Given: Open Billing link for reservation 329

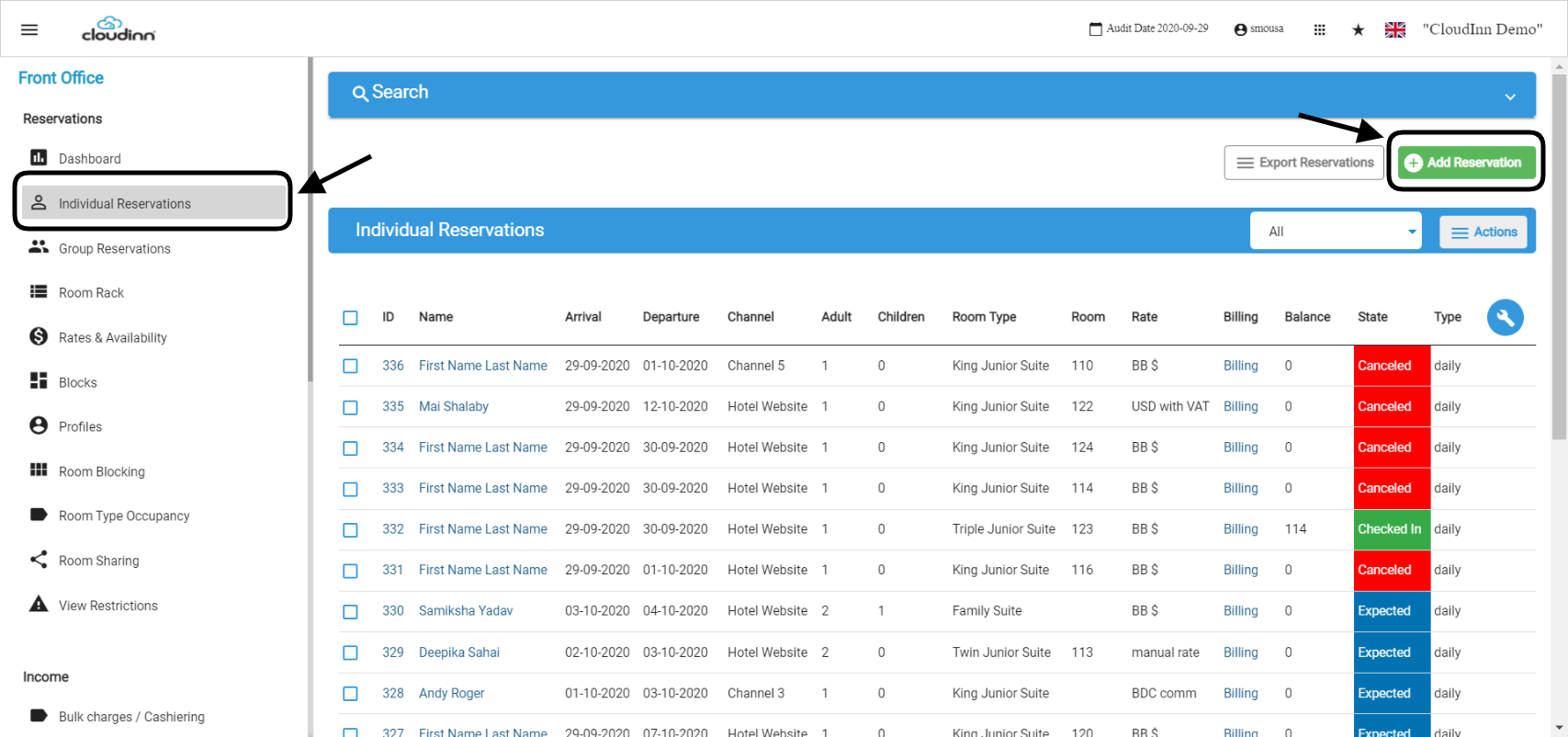Looking at the screenshot, I should tap(1240, 652).
